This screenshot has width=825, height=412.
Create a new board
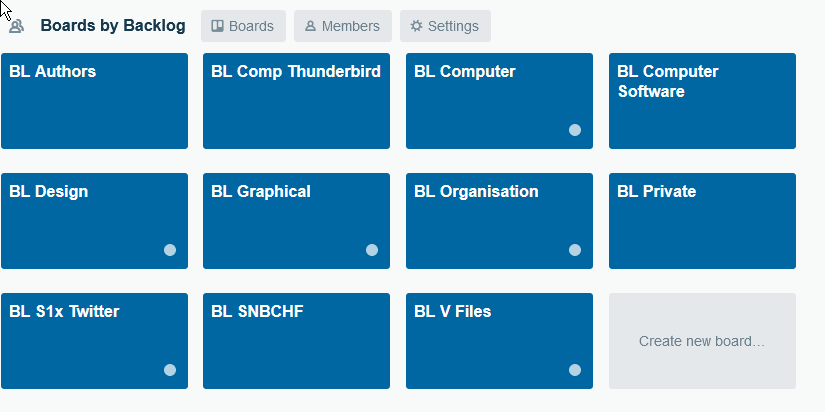702,341
